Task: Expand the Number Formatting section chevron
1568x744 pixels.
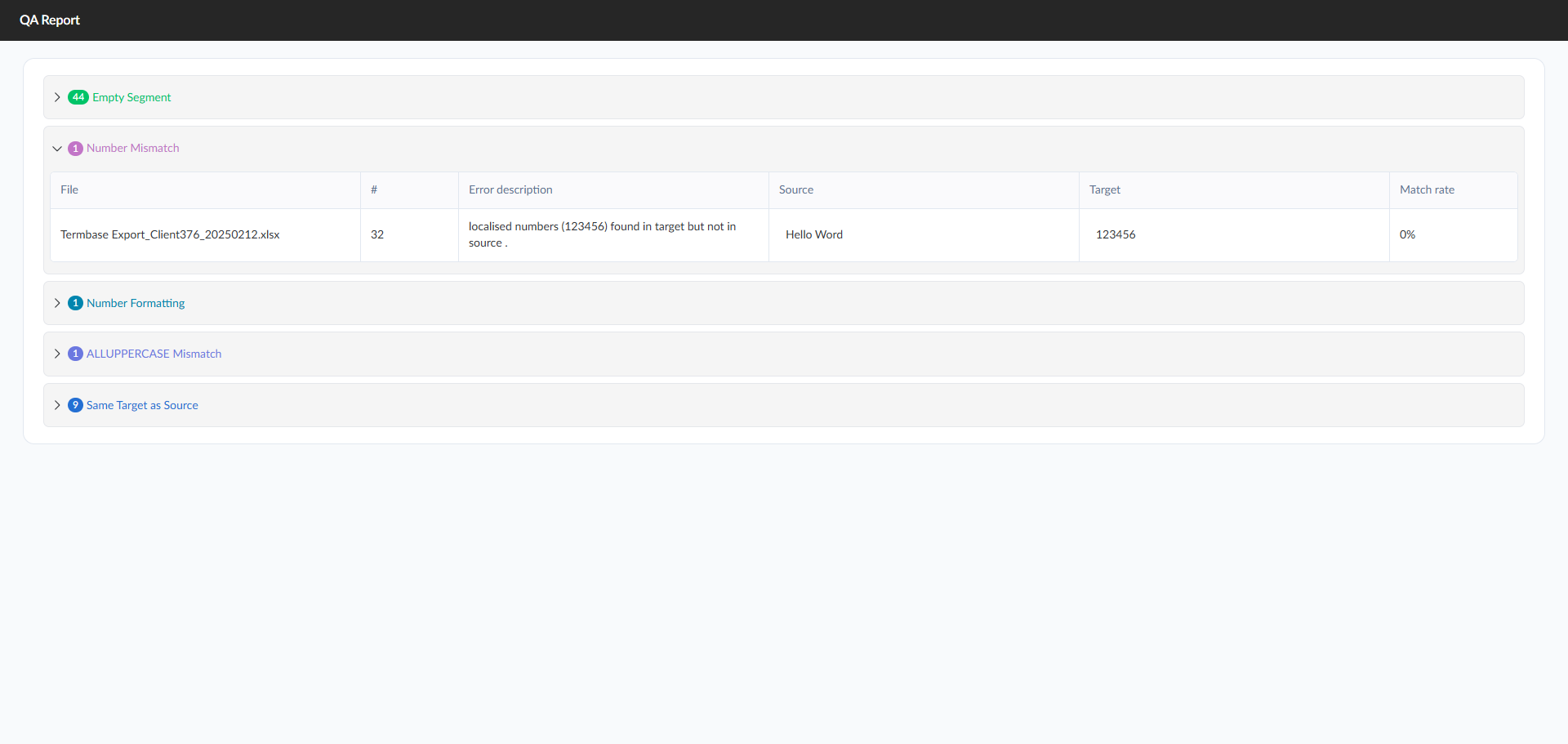Action: pos(57,303)
